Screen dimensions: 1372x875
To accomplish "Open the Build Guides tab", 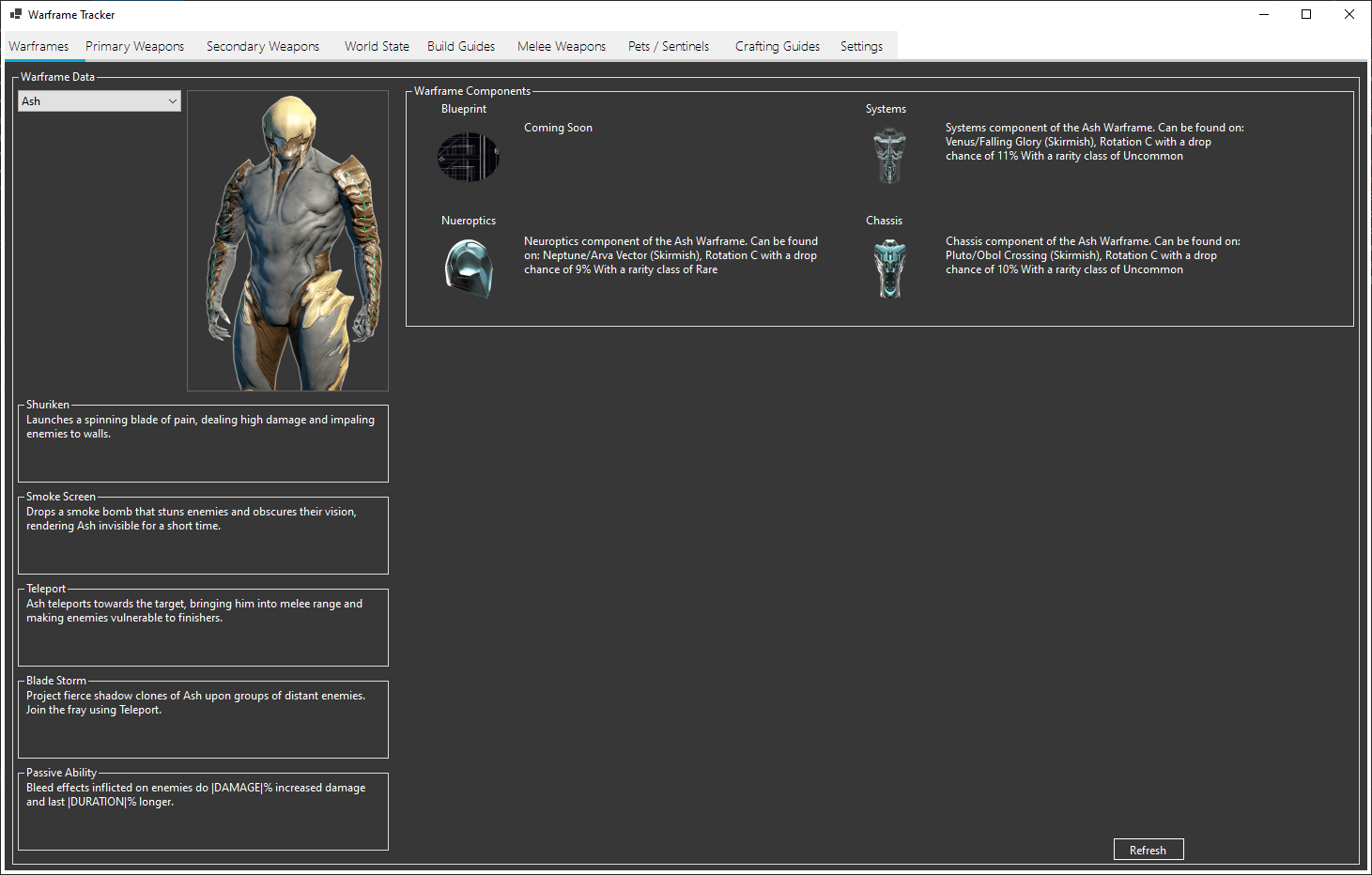I will coord(460,45).
